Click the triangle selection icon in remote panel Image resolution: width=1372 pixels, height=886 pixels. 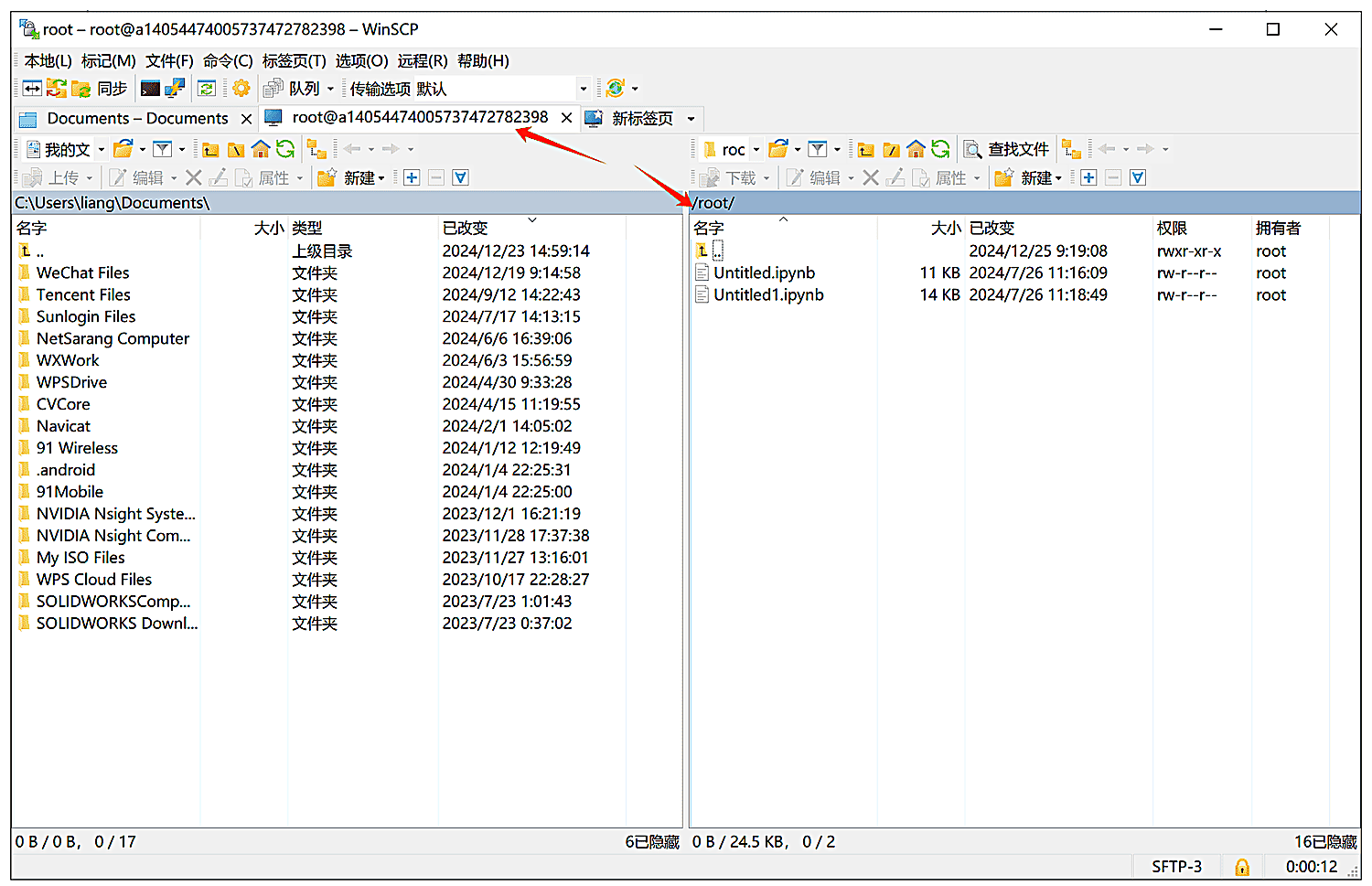(x=1138, y=177)
